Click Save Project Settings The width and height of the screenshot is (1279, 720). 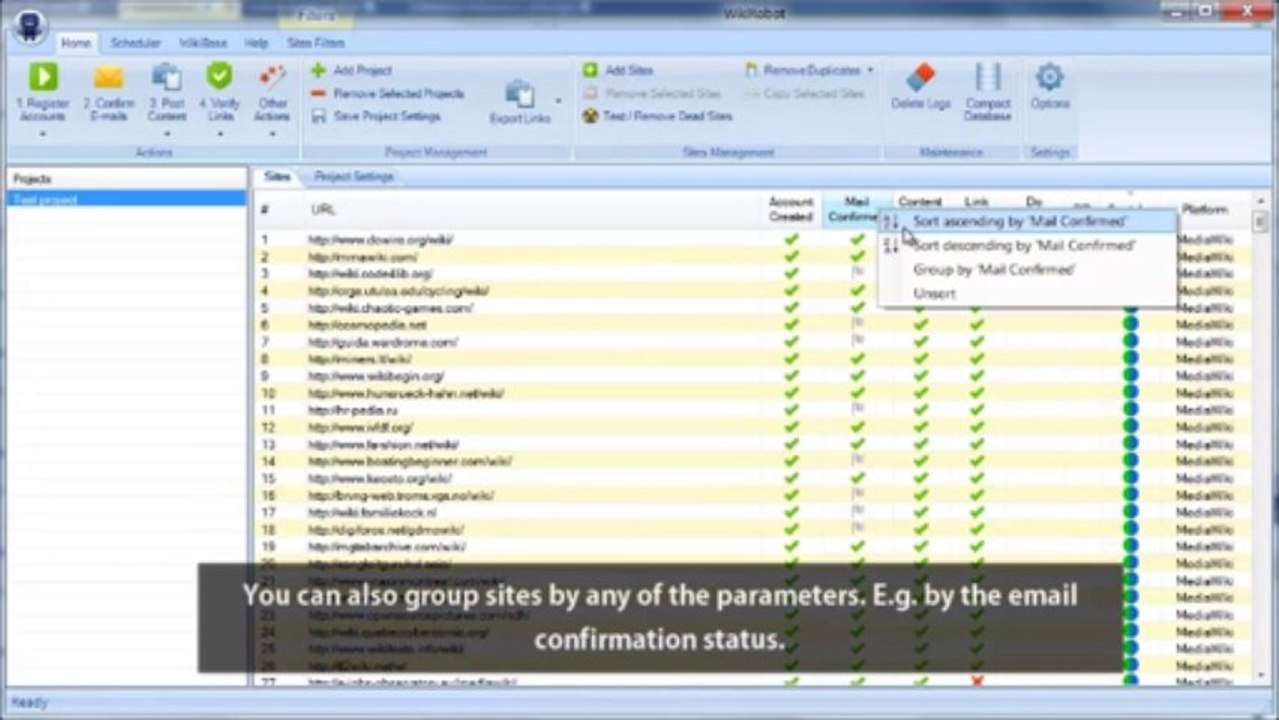click(376, 116)
